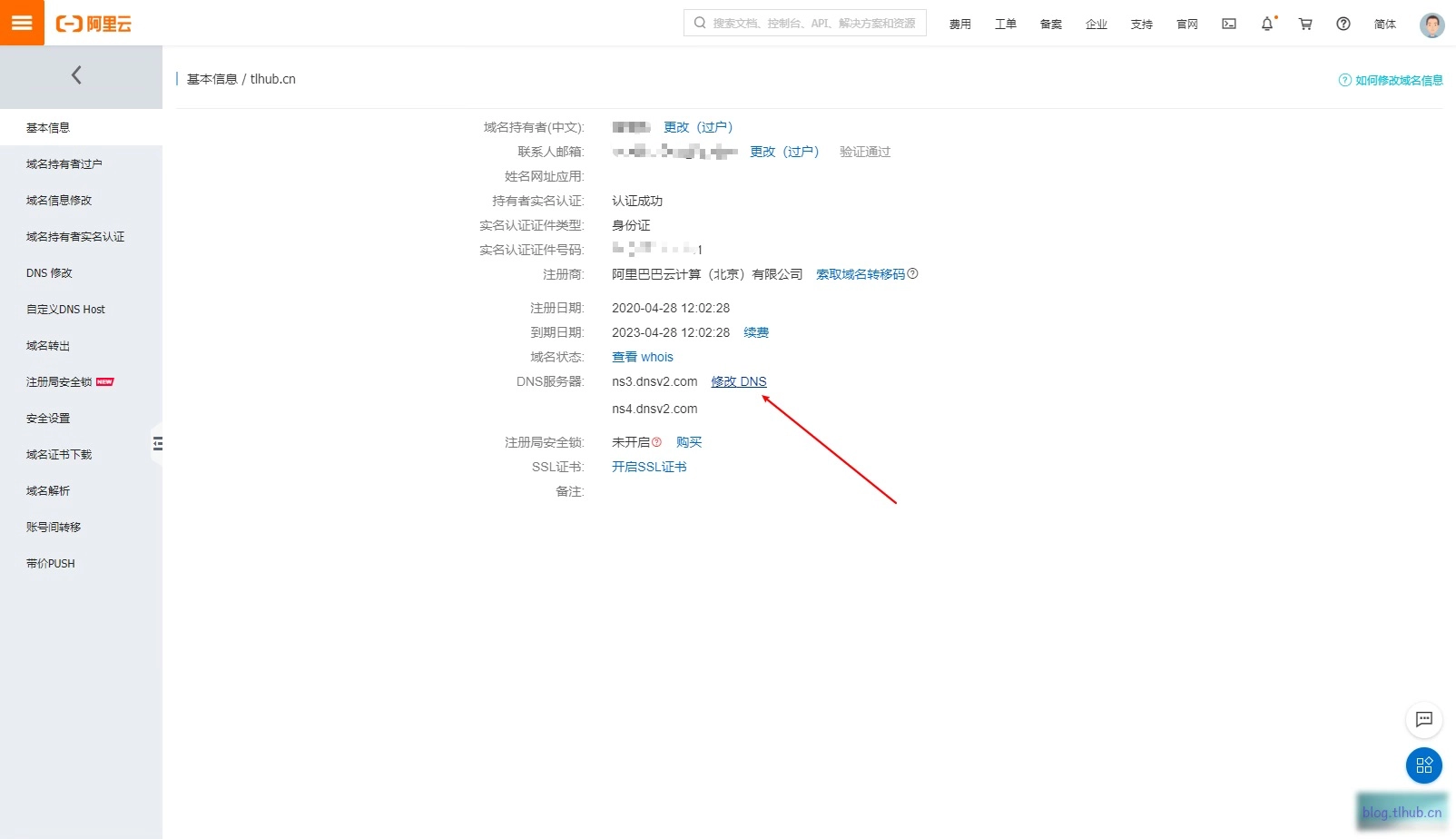Click 续费 renew link
This screenshot has width=1456, height=839.
pyautogui.click(x=756, y=332)
